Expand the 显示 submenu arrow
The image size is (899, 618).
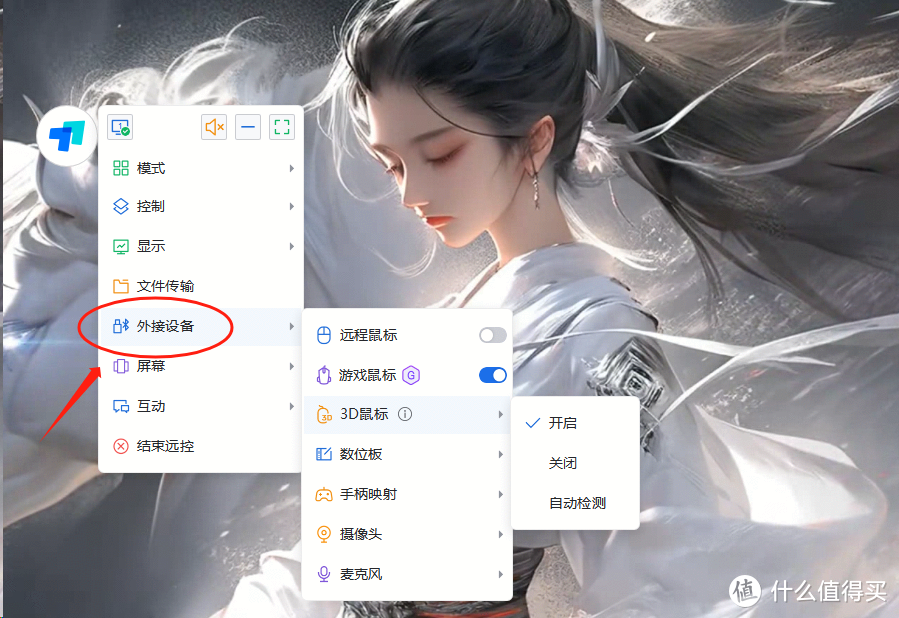[292, 247]
